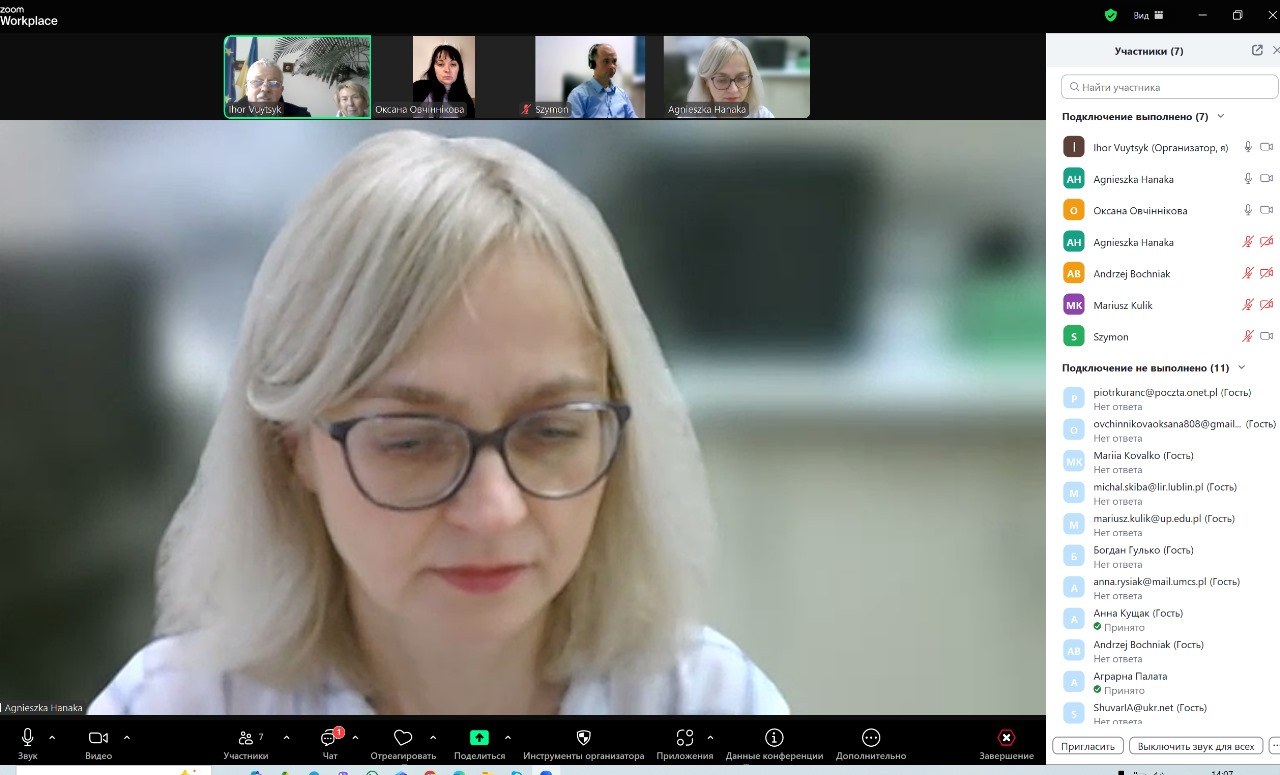Toggle microphone mute in toolbar

pos(27,738)
